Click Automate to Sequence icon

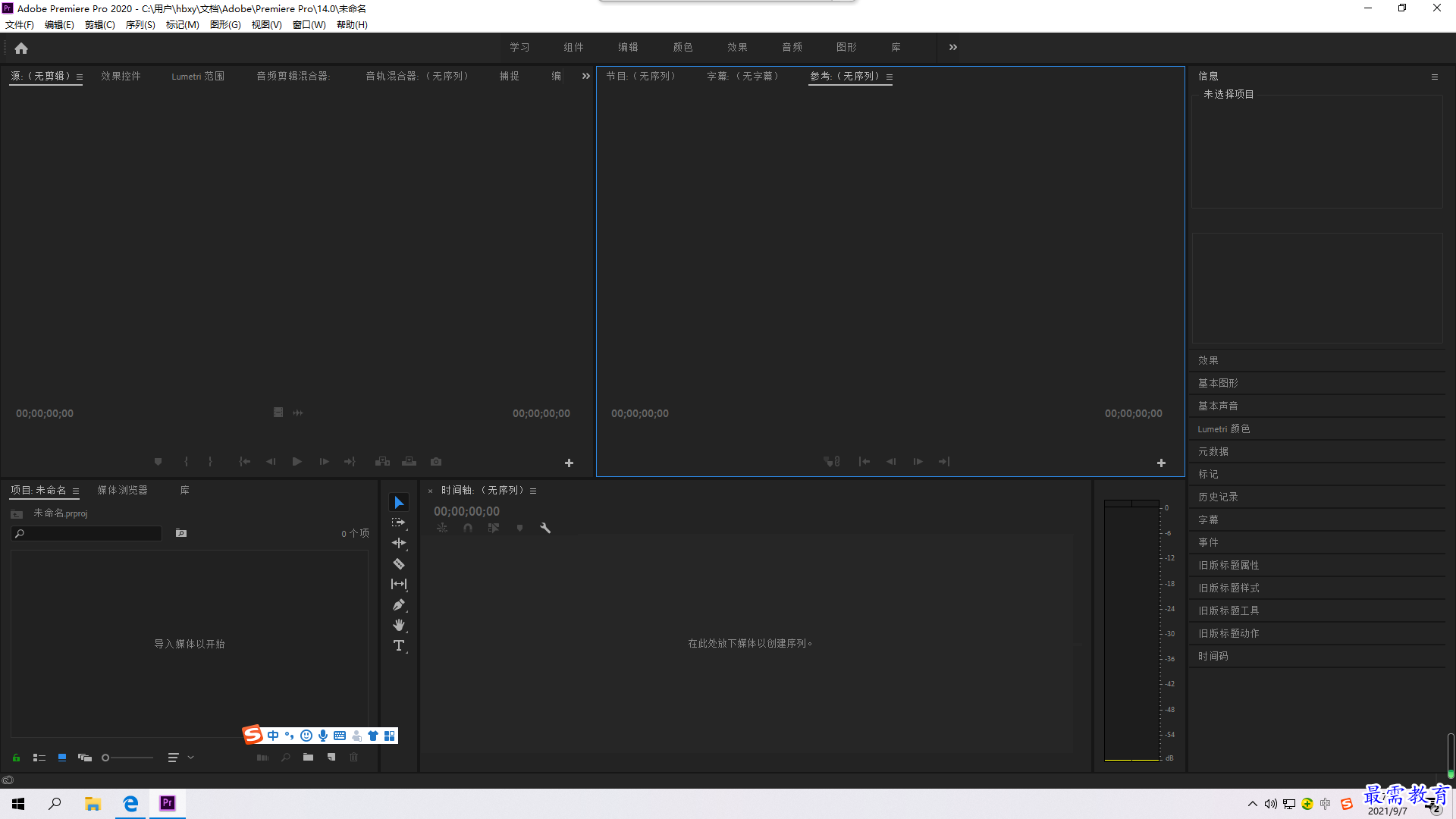click(x=262, y=758)
